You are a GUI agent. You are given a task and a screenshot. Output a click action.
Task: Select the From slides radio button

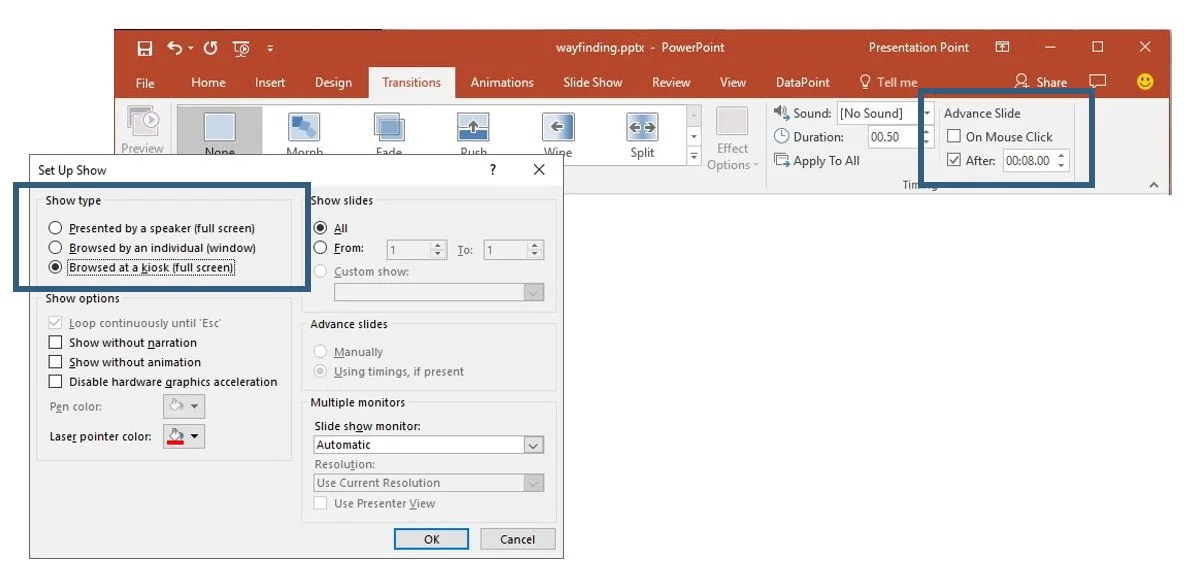(320, 248)
